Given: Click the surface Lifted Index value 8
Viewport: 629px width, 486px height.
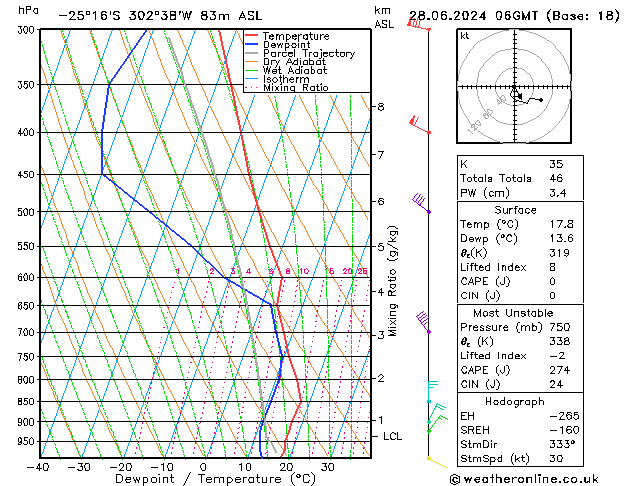Looking at the screenshot, I should tap(553, 267).
